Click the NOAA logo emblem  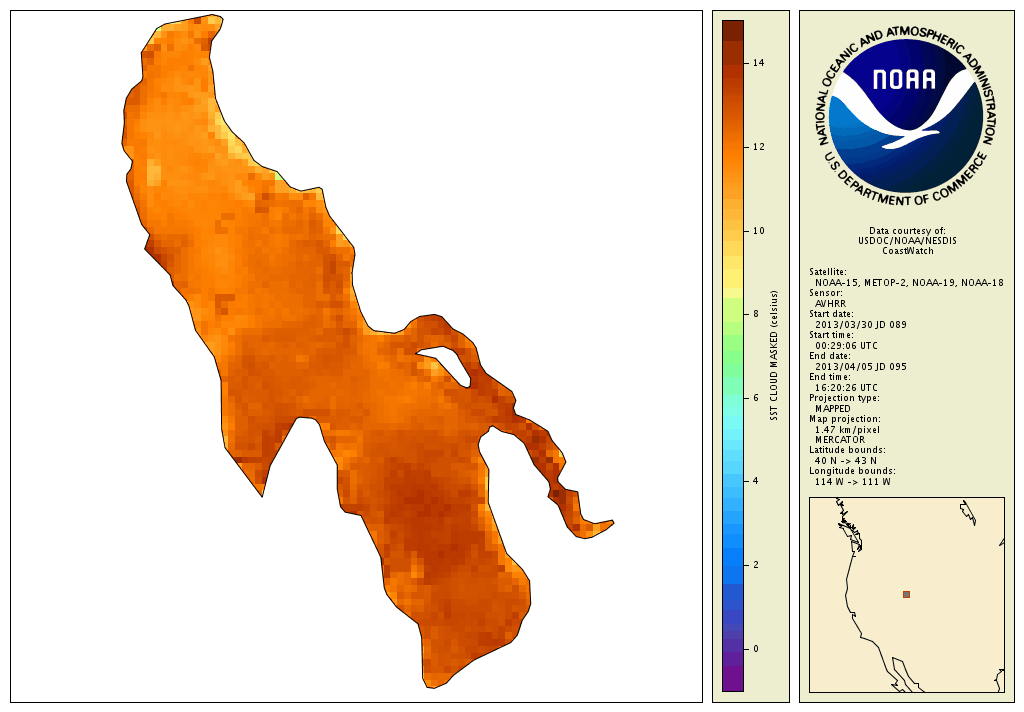point(907,116)
